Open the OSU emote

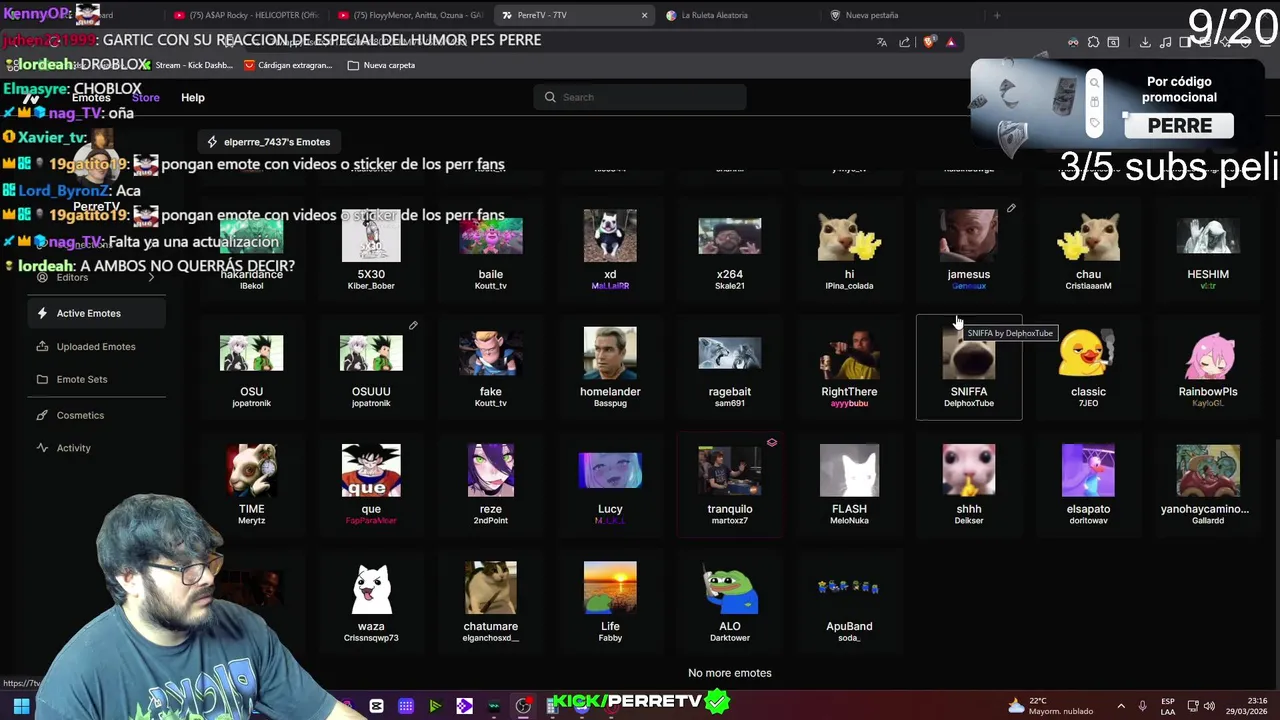(251, 368)
